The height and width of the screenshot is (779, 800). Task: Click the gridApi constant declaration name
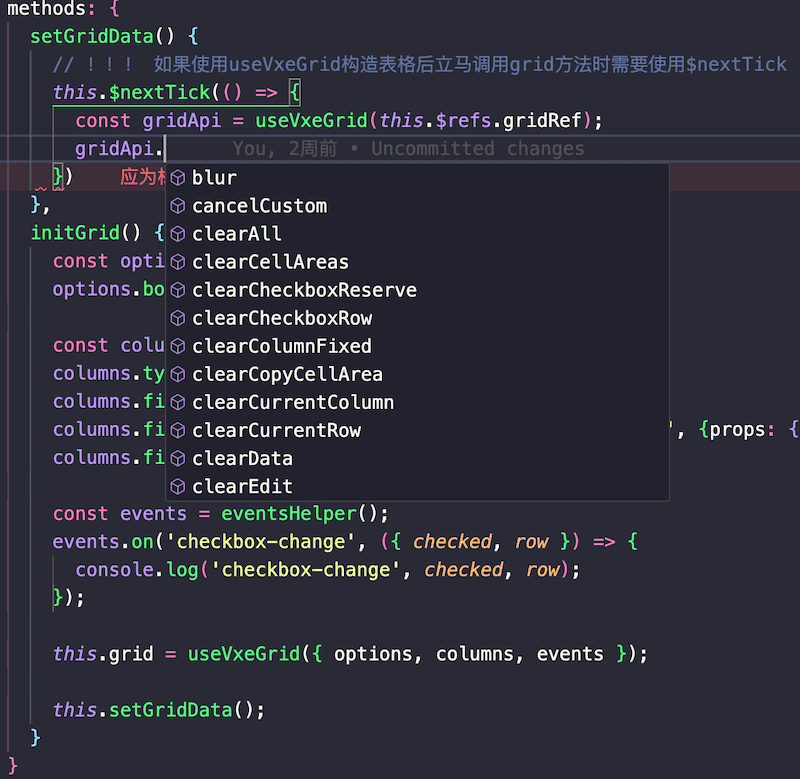(182, 121)
